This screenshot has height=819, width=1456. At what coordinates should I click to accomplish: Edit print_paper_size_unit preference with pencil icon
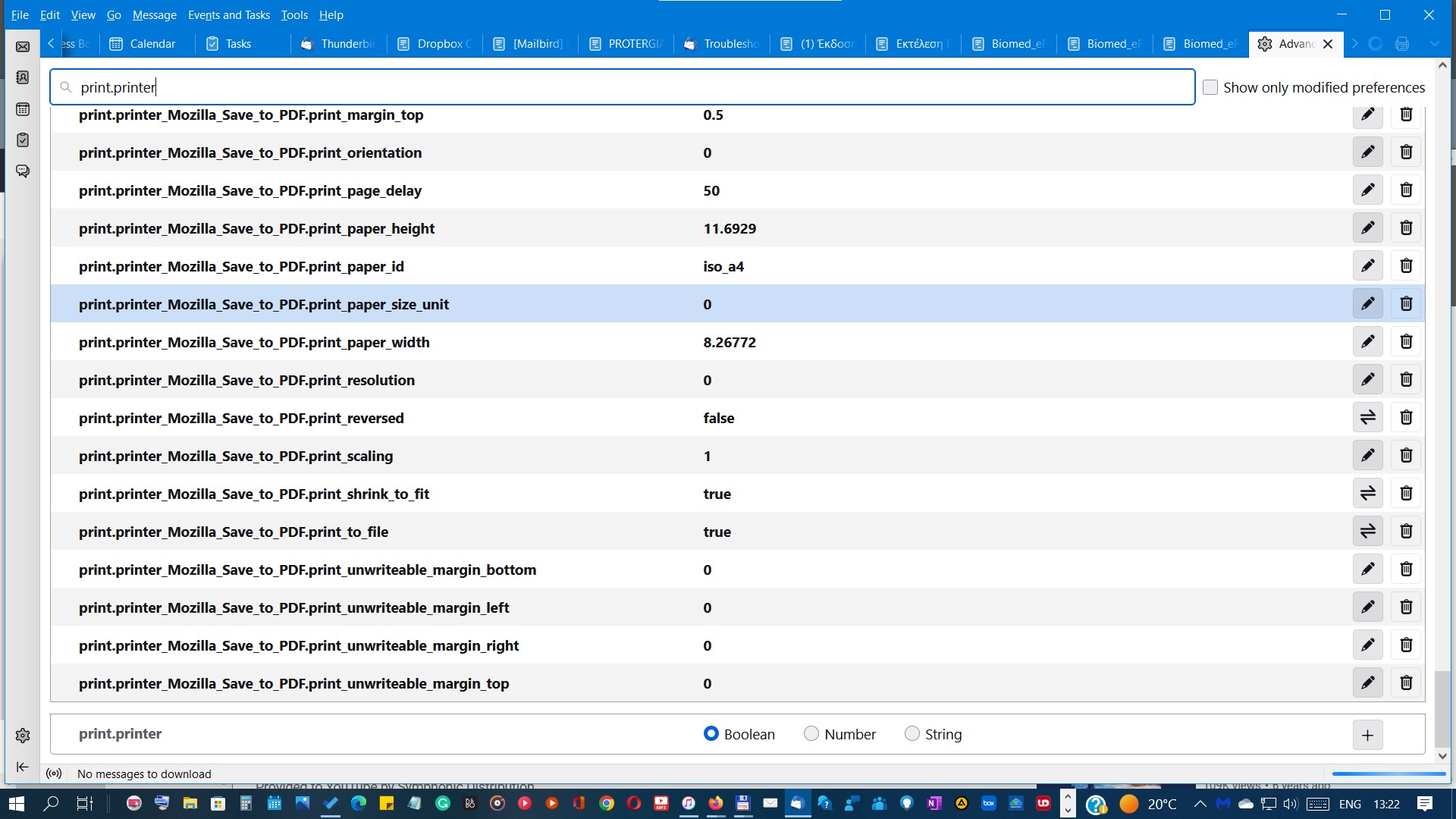pos(1367,304)
